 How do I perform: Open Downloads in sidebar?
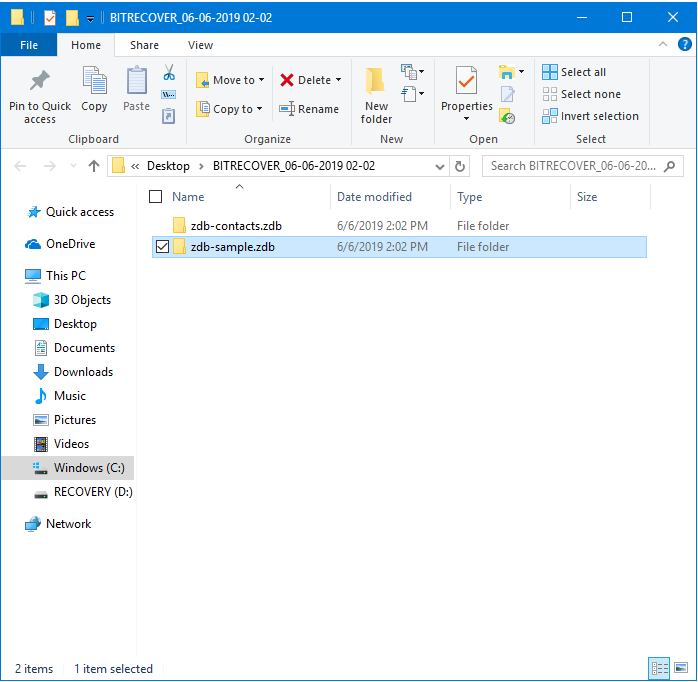(x=73, y=372)
